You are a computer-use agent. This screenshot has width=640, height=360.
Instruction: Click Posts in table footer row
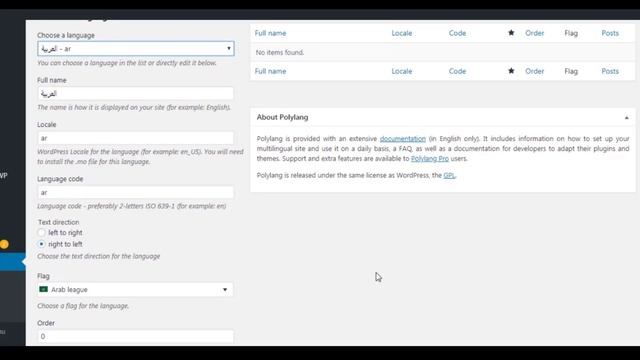click(610, 71)
